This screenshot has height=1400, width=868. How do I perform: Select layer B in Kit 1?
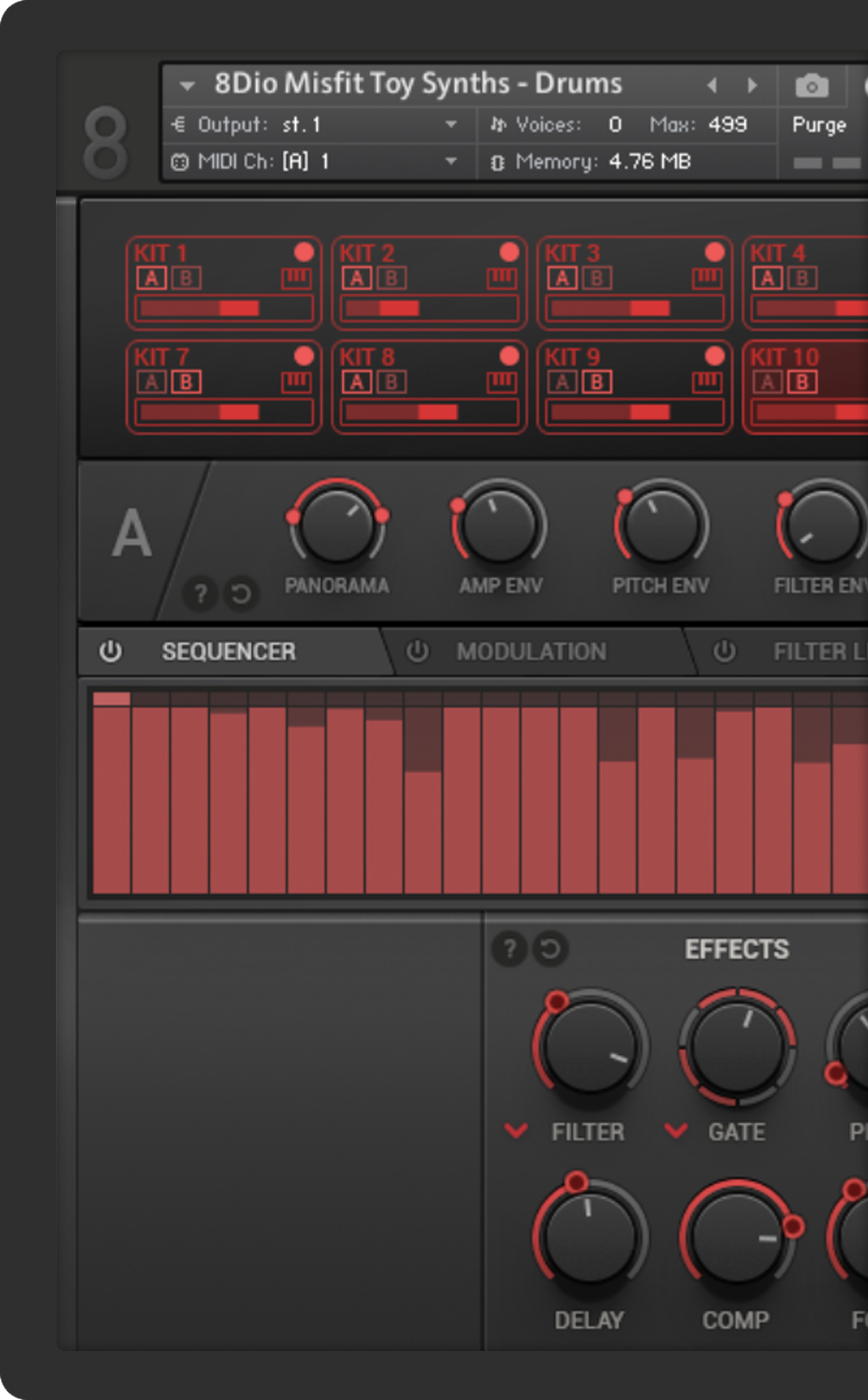(186, 278)
